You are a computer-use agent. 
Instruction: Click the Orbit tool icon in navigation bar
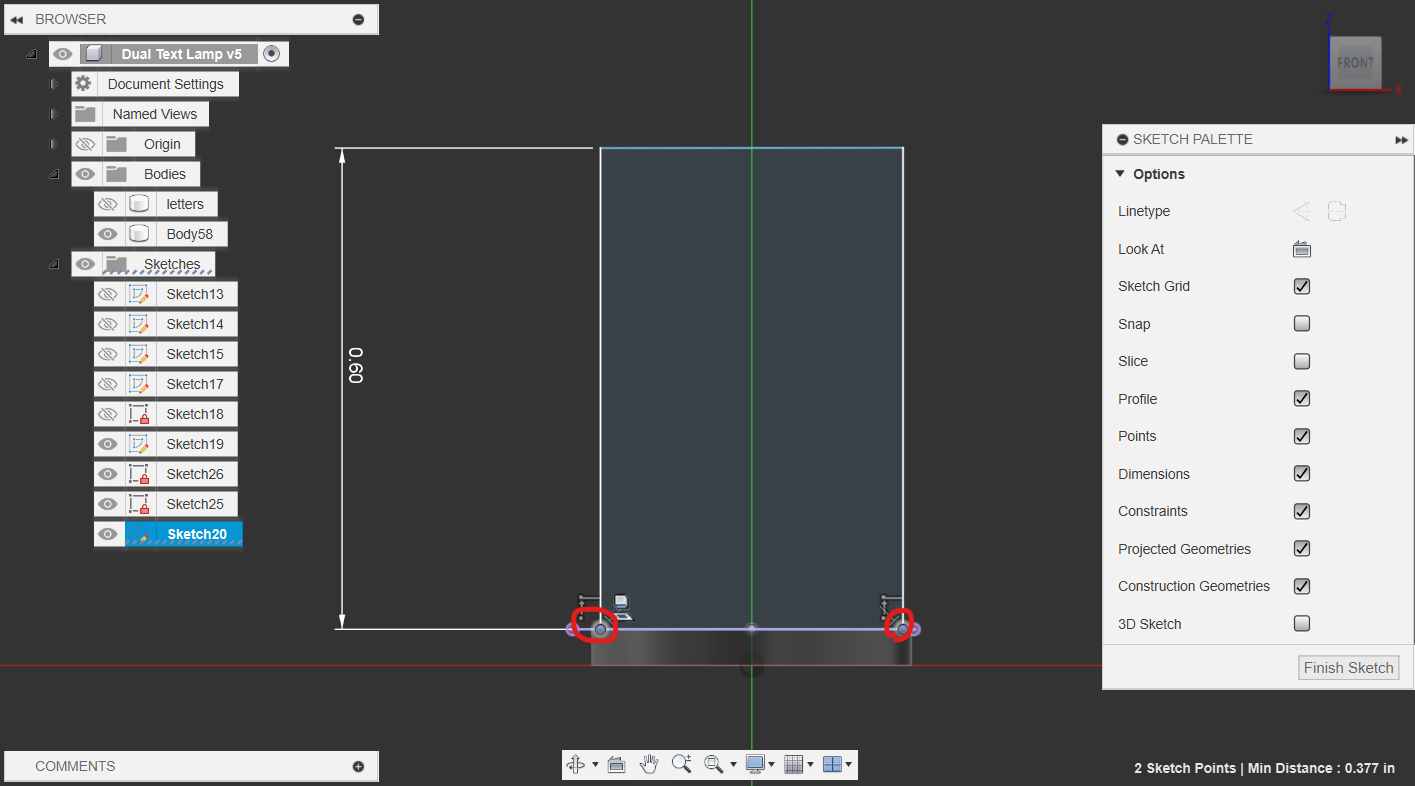point(576,764)
